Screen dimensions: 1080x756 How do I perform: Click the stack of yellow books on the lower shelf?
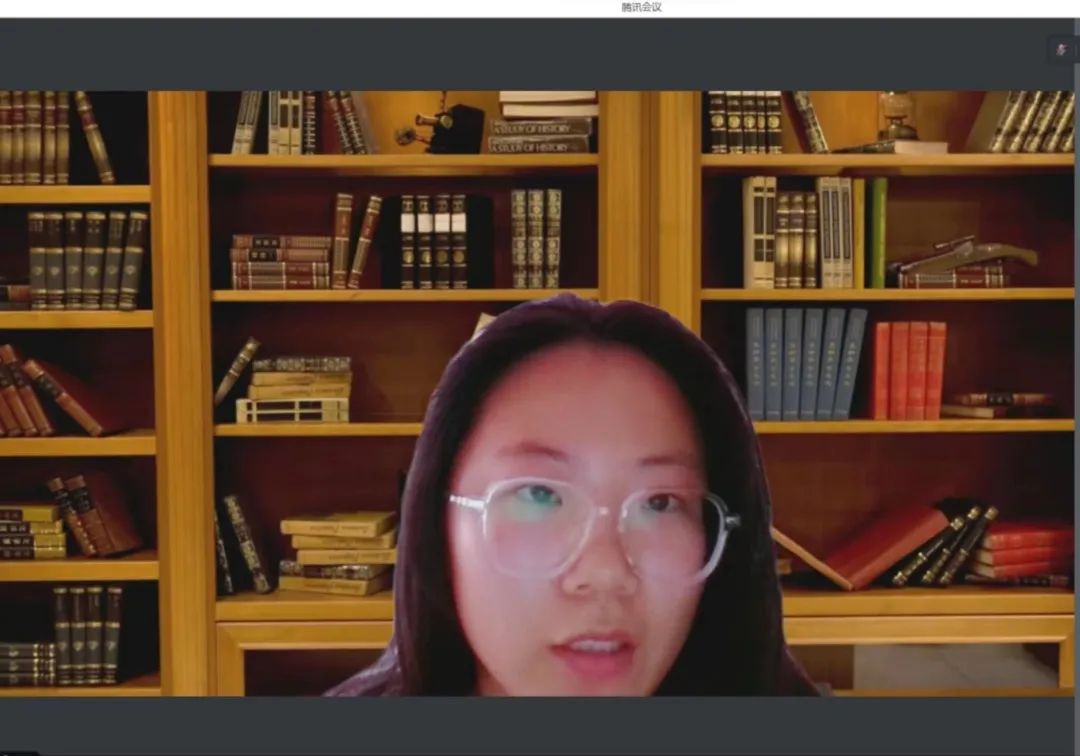pyautogui.click(x=338, y=548)
